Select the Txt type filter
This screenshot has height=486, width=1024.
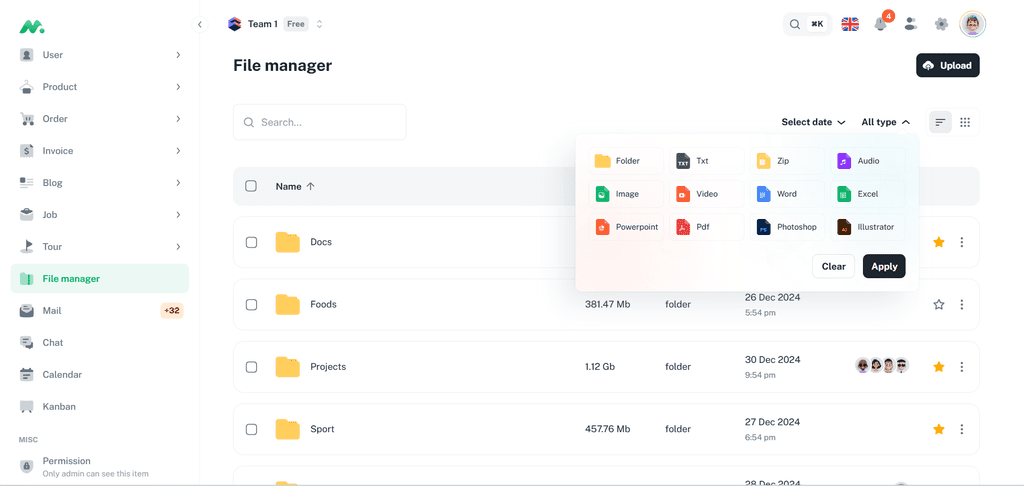(707, 161)
